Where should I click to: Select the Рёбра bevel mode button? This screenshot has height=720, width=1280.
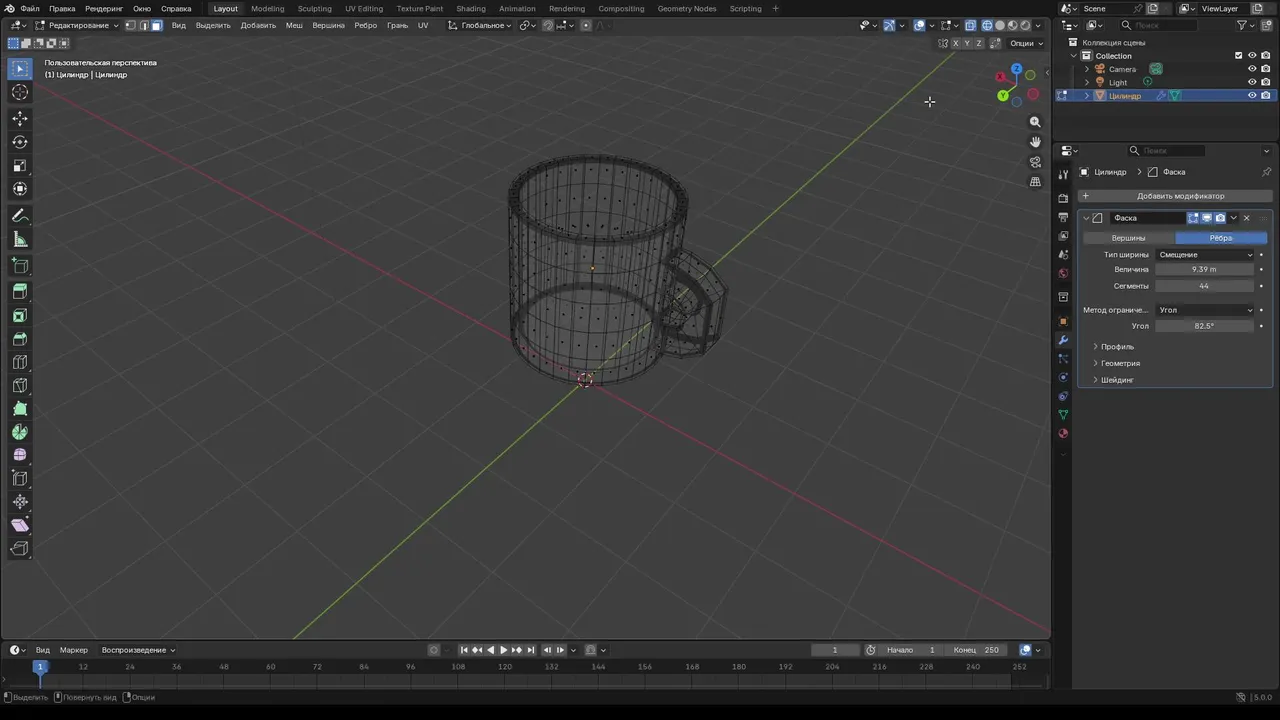1221,238
